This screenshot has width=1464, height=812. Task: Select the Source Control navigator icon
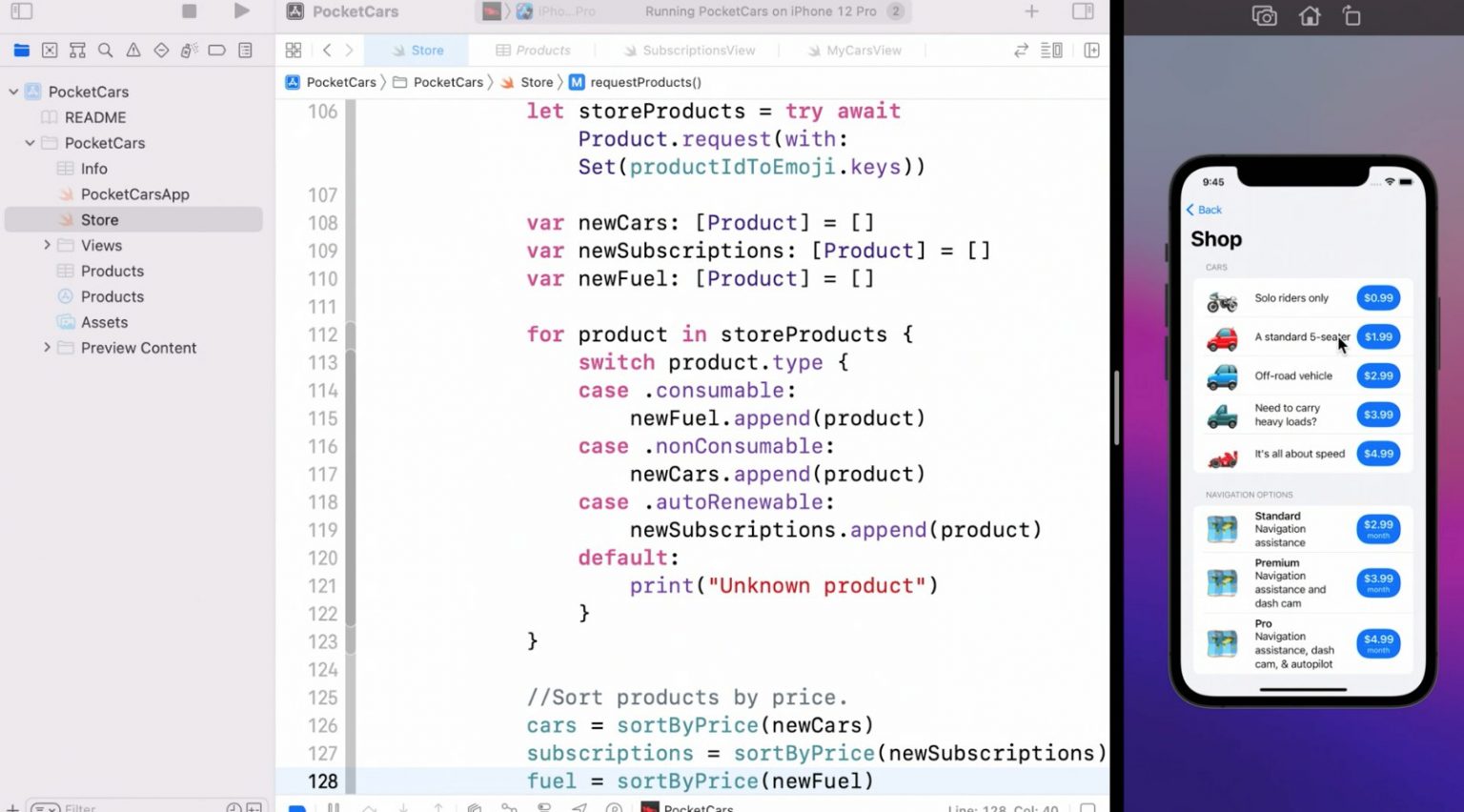pyautogui.click(x=50, y=51)
